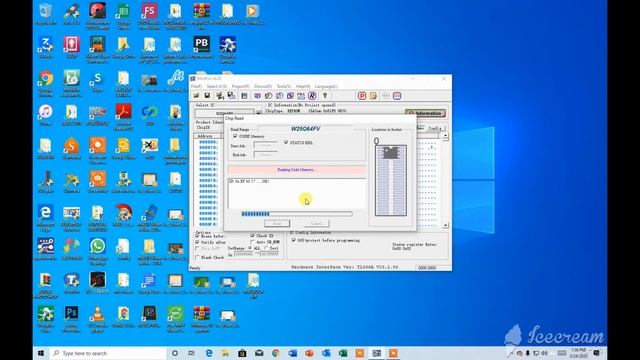Toggle Verify after option checkbox
The image size is (640, 360).
(x=198, y=242)
